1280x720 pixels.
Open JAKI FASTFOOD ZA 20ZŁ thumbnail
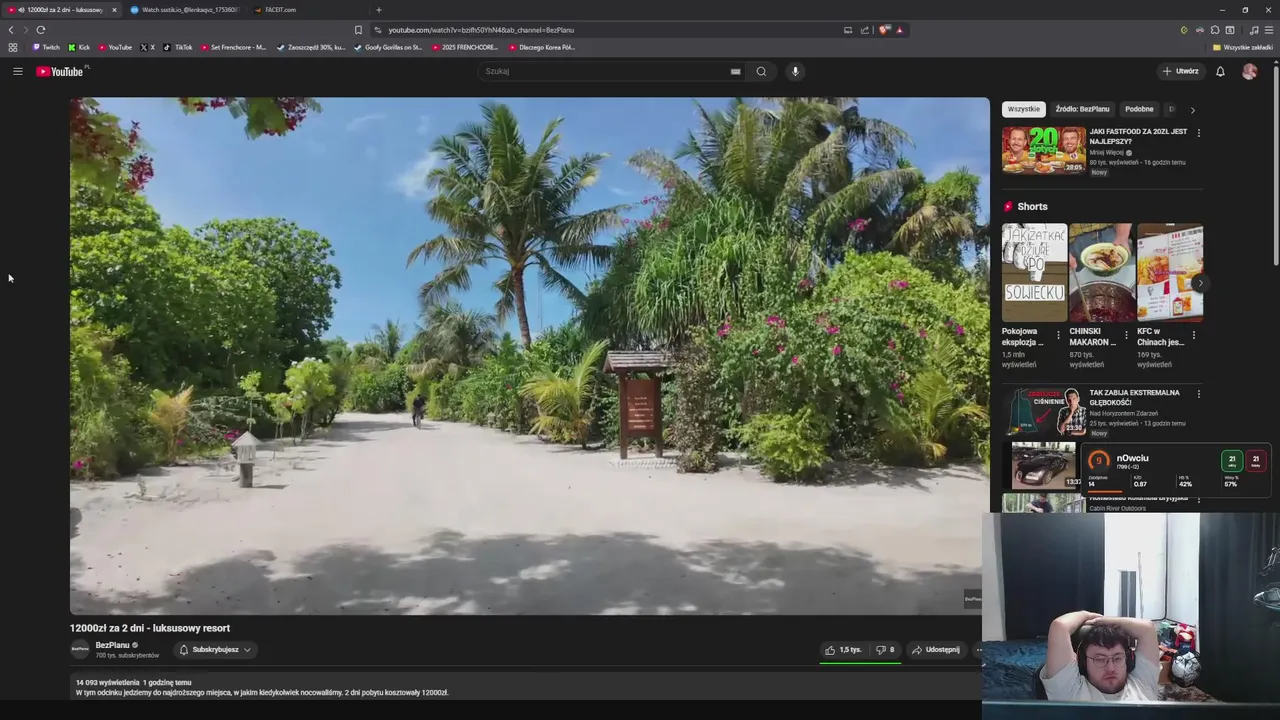[1044, 149]
